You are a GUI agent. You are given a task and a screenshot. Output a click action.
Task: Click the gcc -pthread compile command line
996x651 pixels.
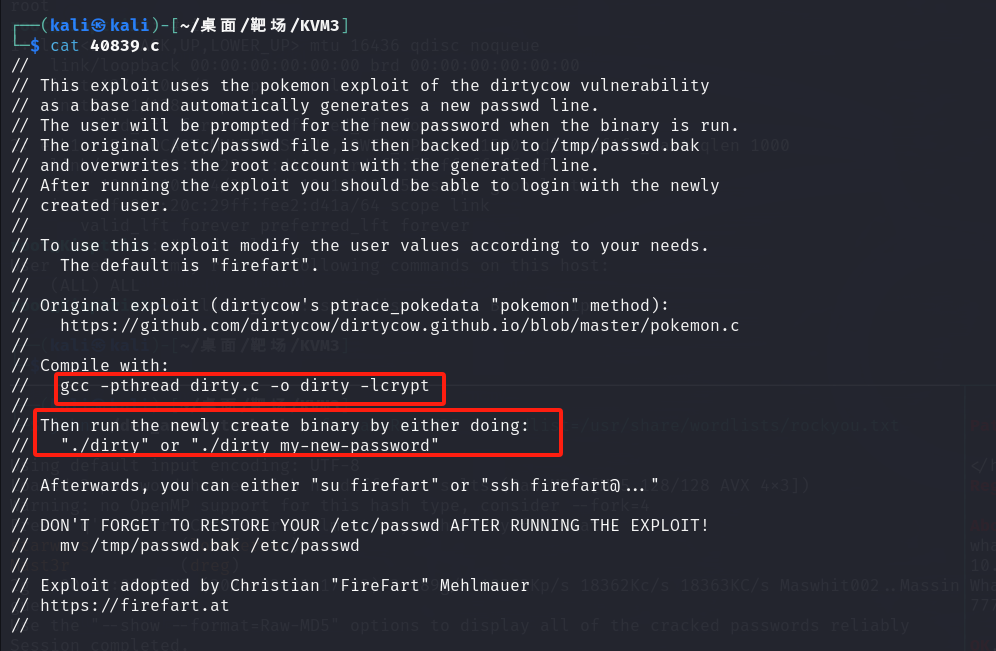tap(245, 386)
